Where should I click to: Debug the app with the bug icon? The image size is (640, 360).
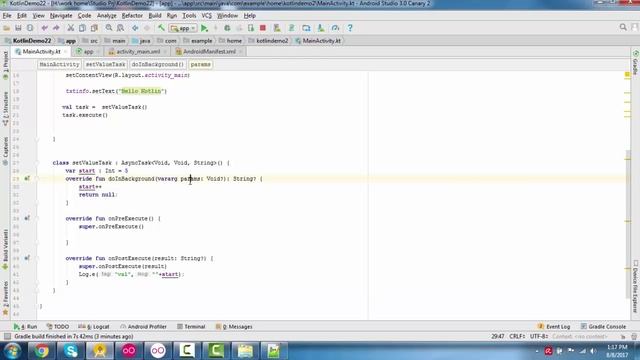click(227, 28)
